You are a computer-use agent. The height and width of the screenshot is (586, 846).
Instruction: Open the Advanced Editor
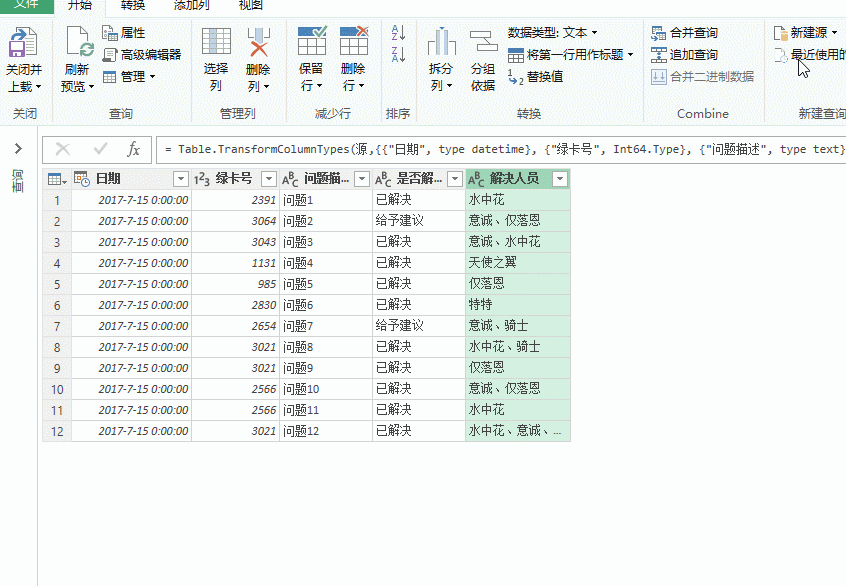pyautogui.click(x=141, y=54)
